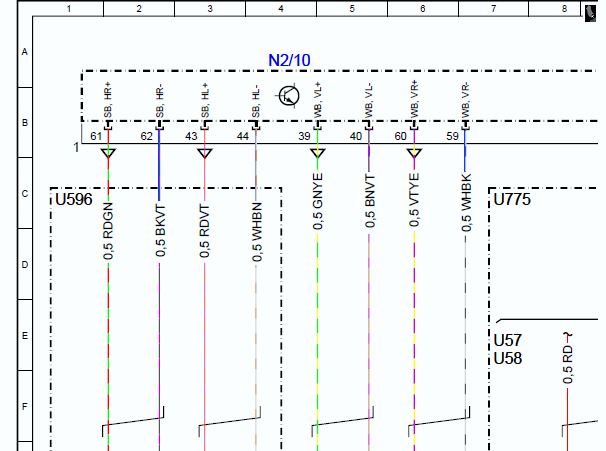Click the transistor symbol in N2/10

pyautogui.click(x=289, y=95)
